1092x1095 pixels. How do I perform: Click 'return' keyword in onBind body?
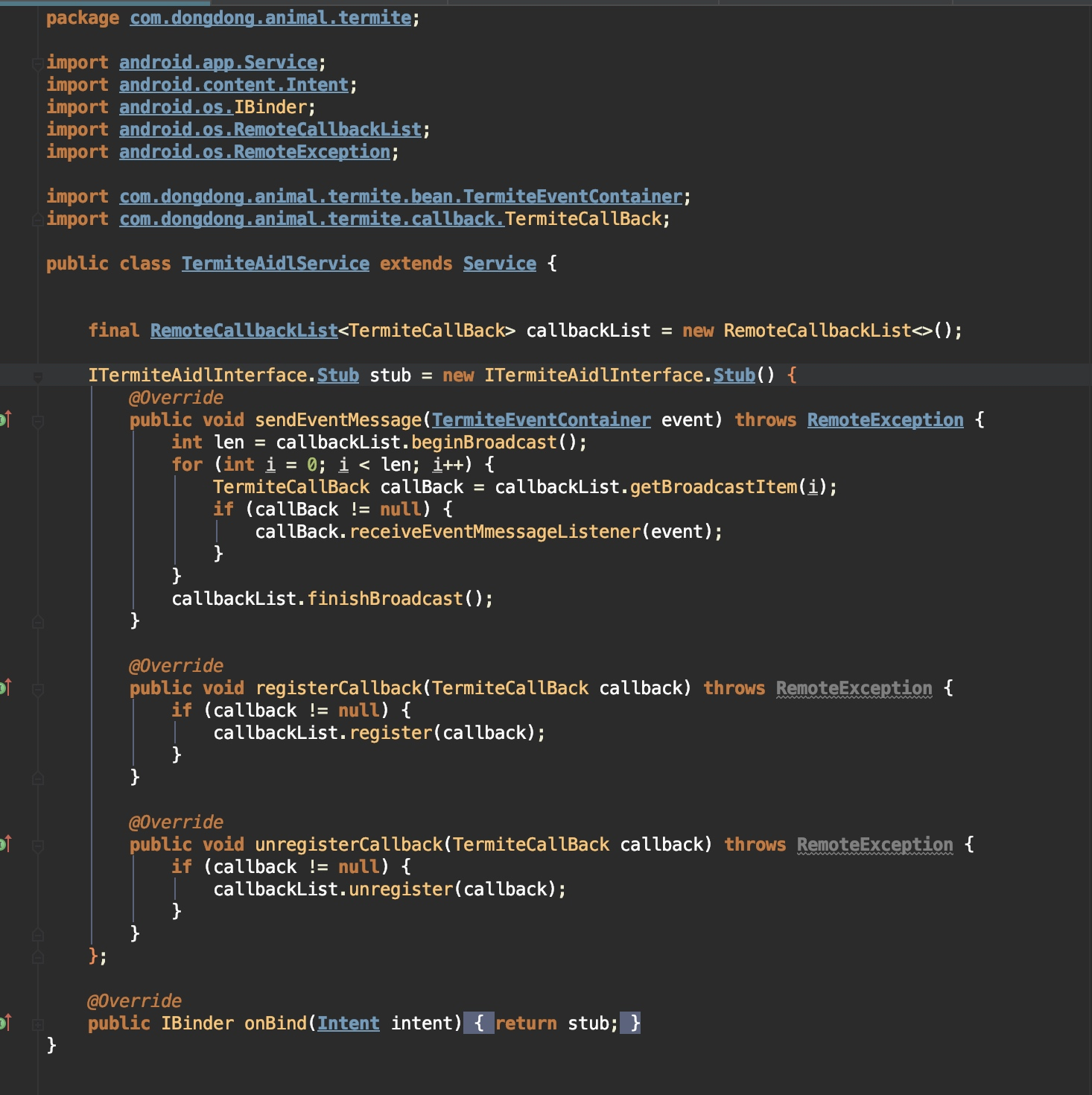pyautogui.click(x=526, y=1023)
